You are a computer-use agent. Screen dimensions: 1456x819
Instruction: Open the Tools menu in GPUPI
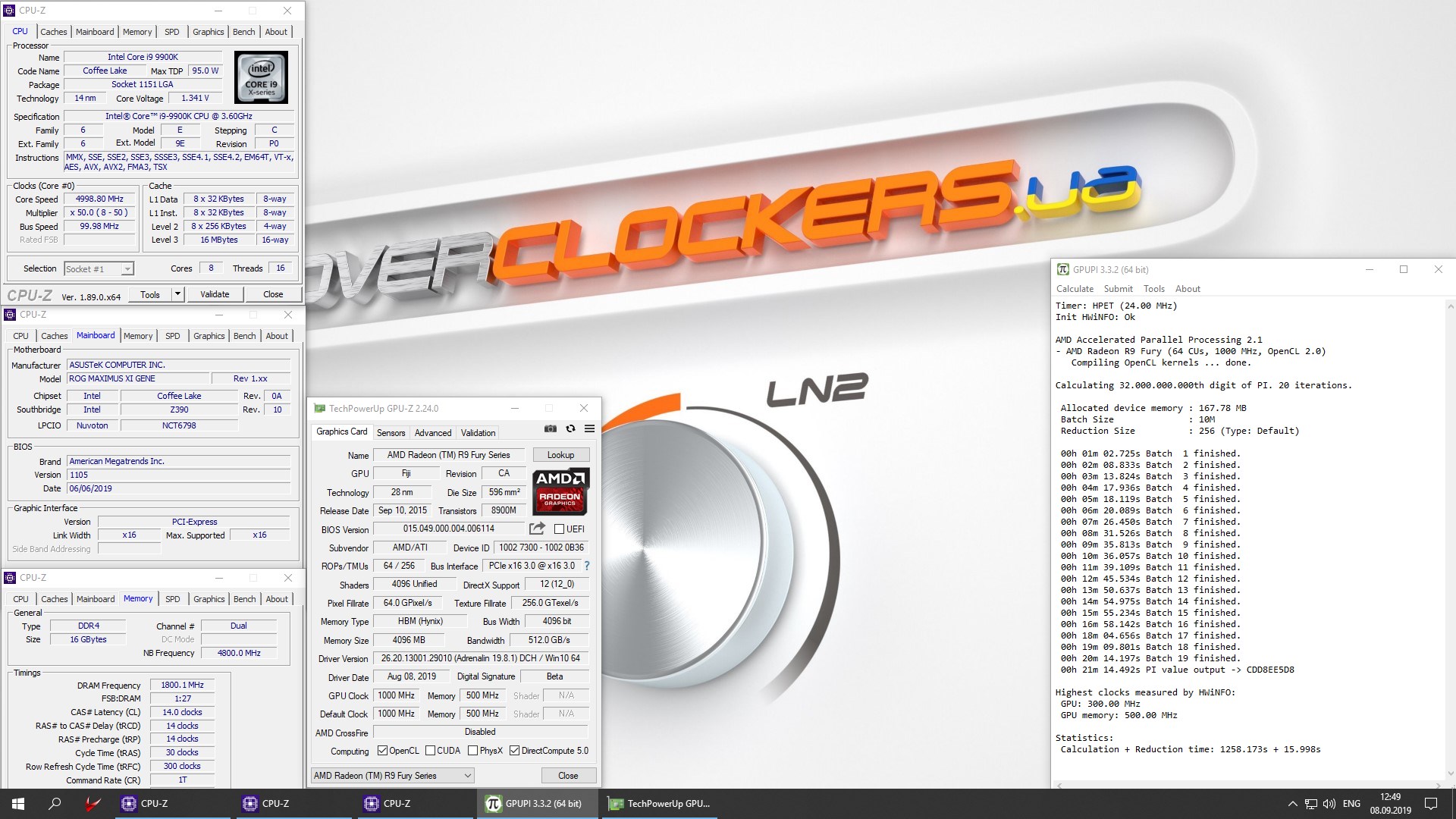(1154, 289)
